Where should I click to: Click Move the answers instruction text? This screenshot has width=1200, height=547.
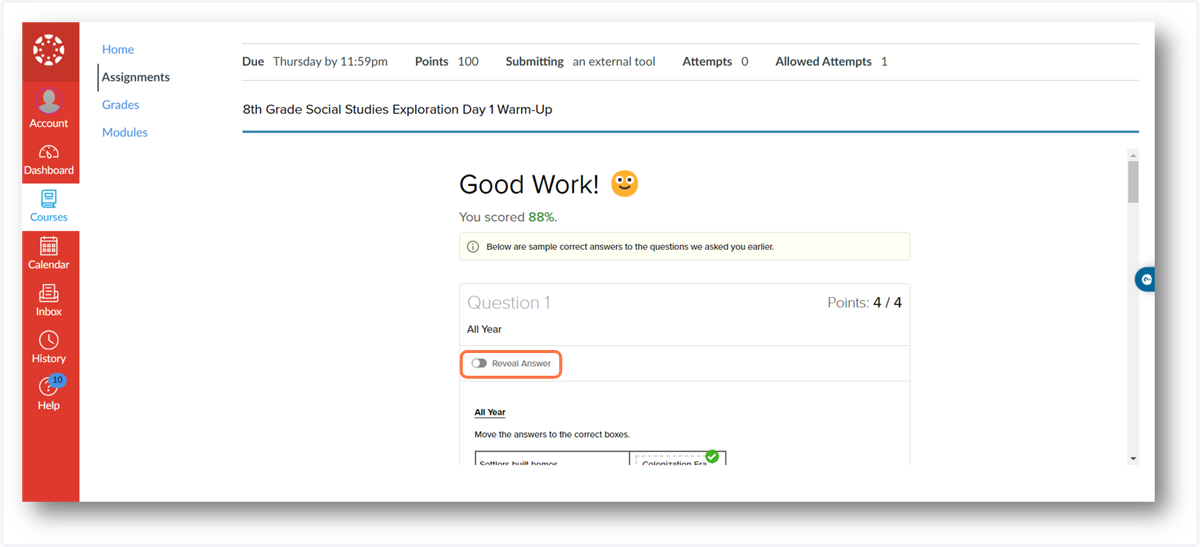click(x=552, y=435)
